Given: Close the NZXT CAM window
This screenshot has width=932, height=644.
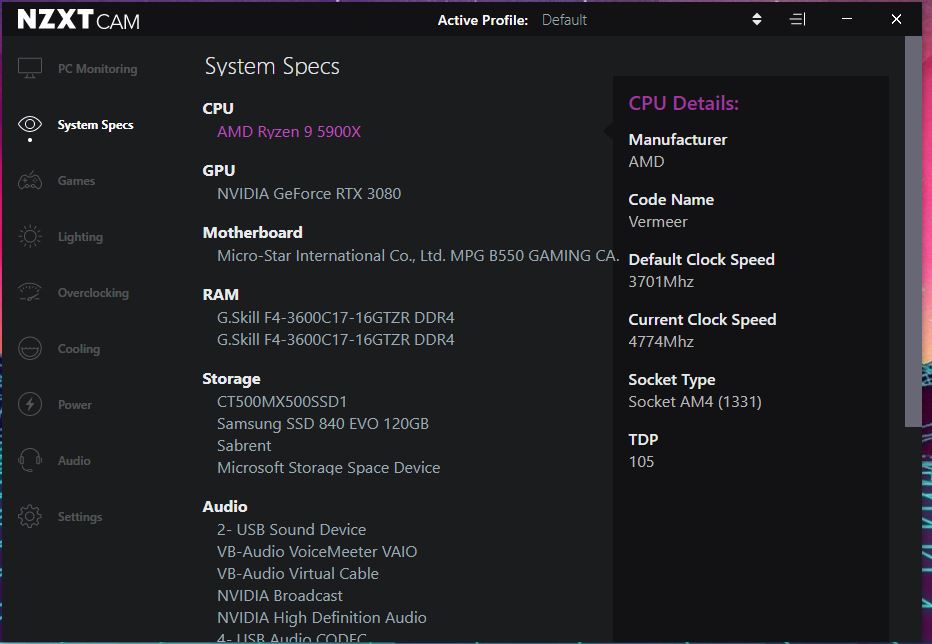Looking at the screenshot, I should (x=896, y=19).
